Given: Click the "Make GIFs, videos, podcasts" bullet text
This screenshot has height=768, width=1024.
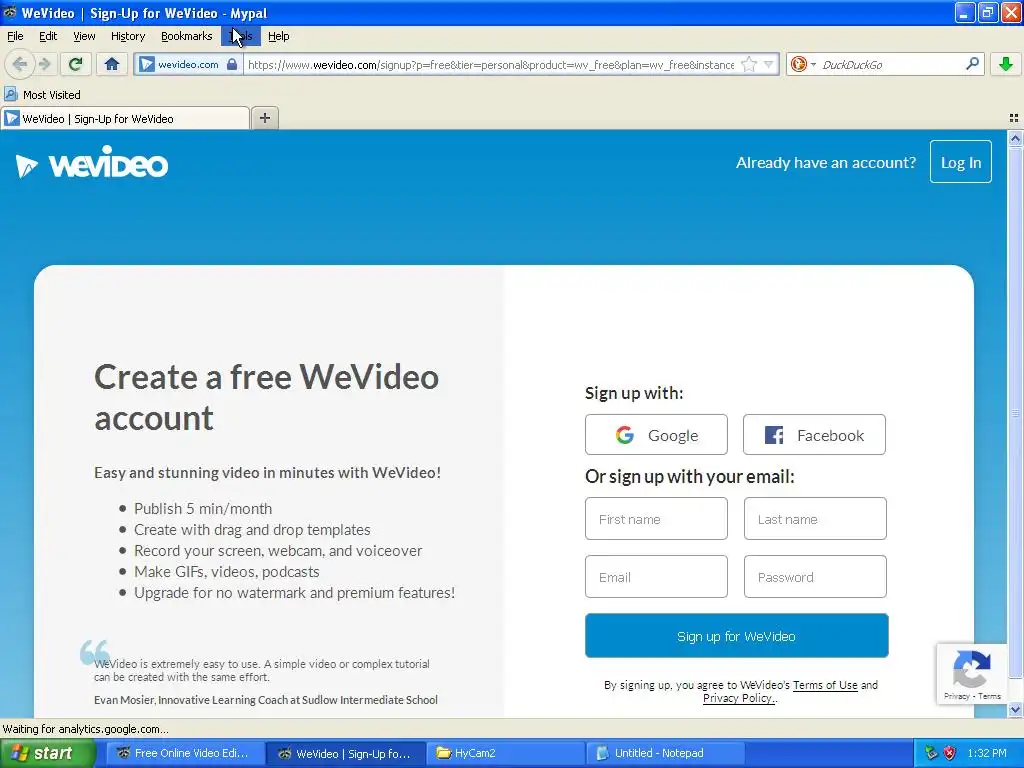Looking at the screenshot, I should pos(227,571).
